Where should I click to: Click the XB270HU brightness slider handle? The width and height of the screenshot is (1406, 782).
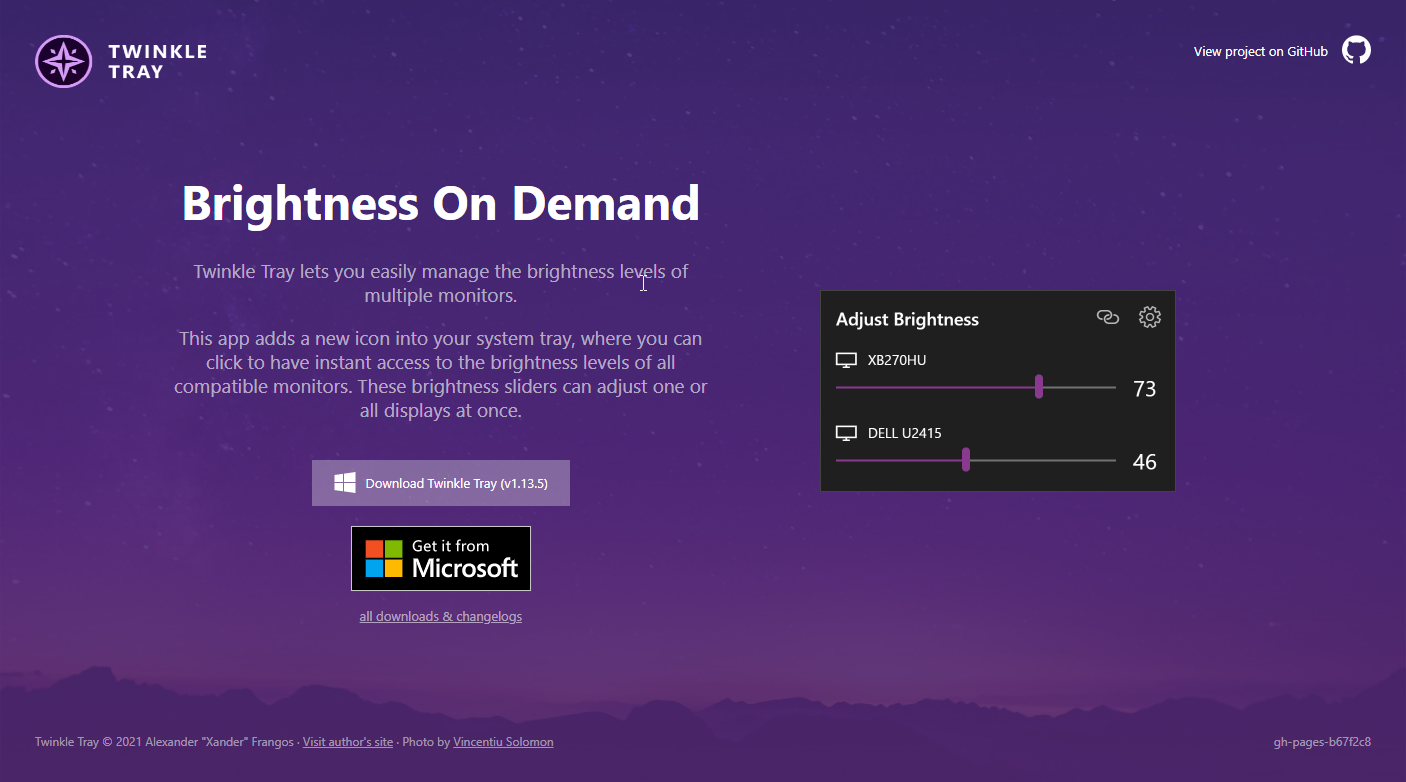tap(1039, 387)
